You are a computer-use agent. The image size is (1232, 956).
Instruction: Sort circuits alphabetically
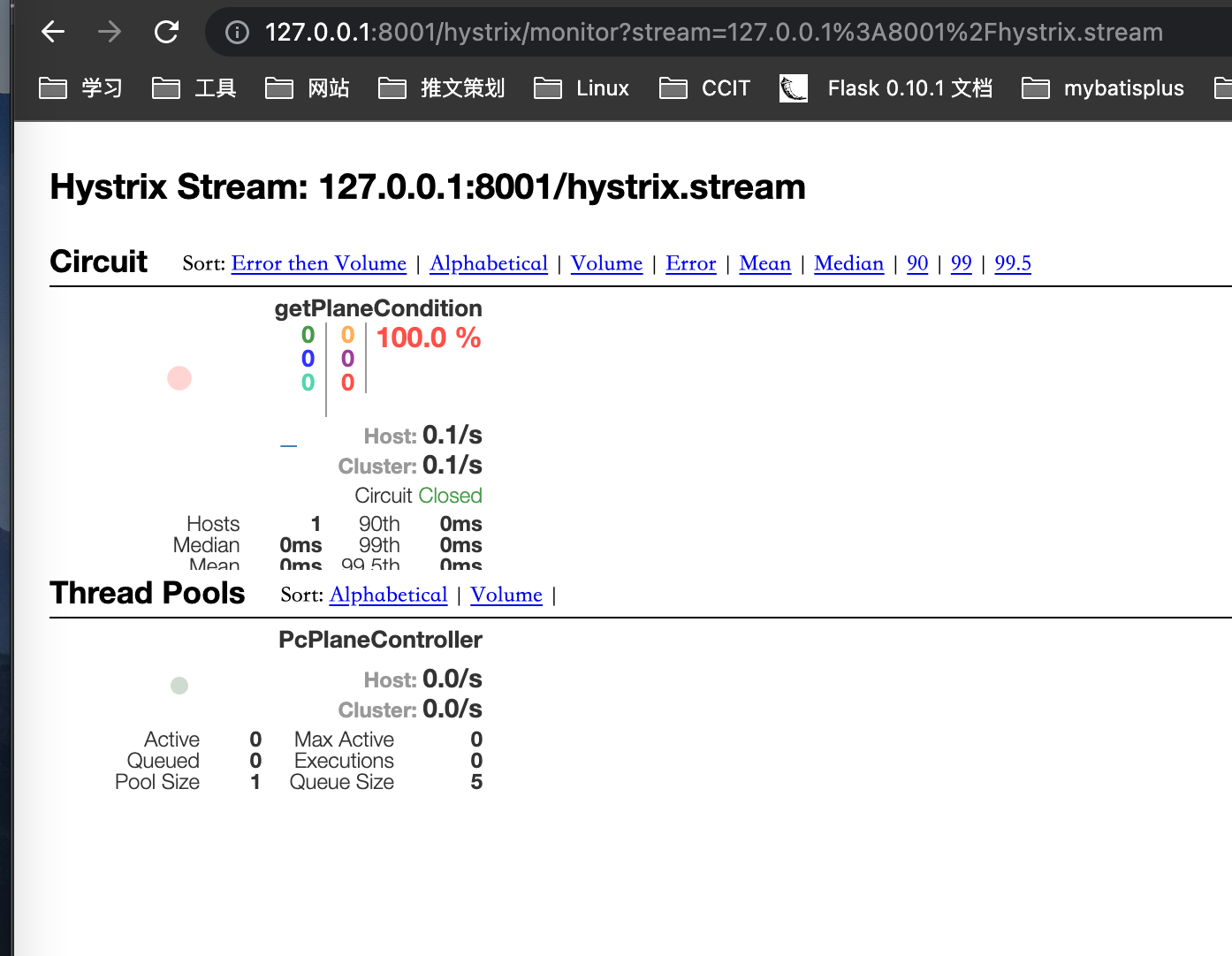(x=489, y=263)
